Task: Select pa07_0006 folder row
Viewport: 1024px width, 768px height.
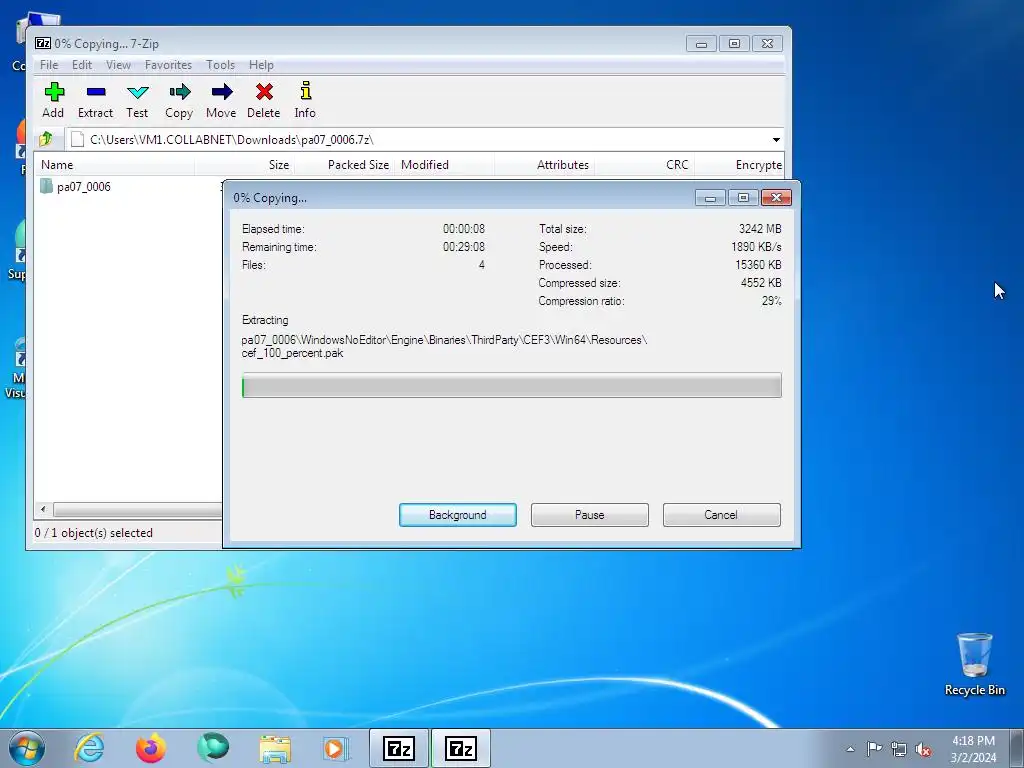Action: click(x=129, y=187)
